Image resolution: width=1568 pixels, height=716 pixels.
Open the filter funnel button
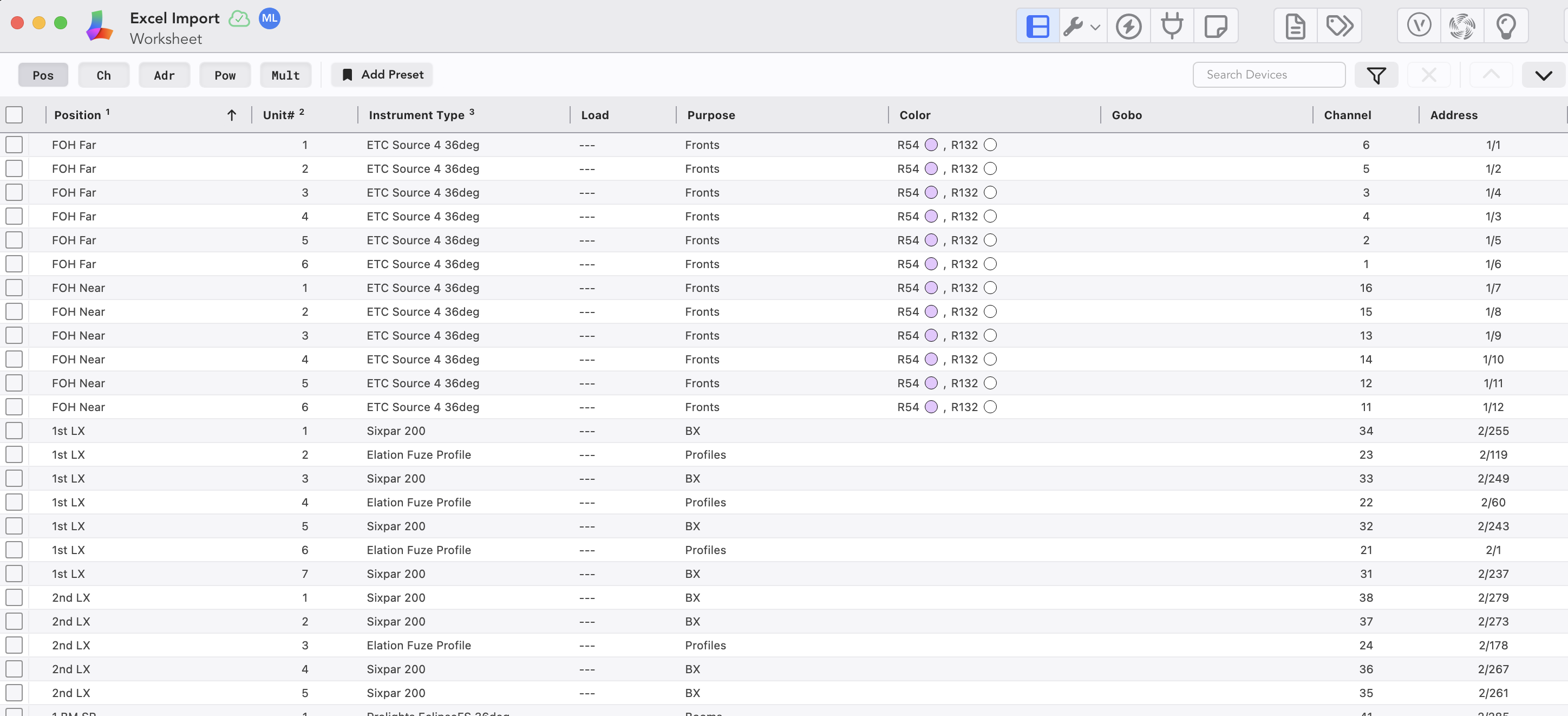pyautogui.click(x=1376, y=75)
